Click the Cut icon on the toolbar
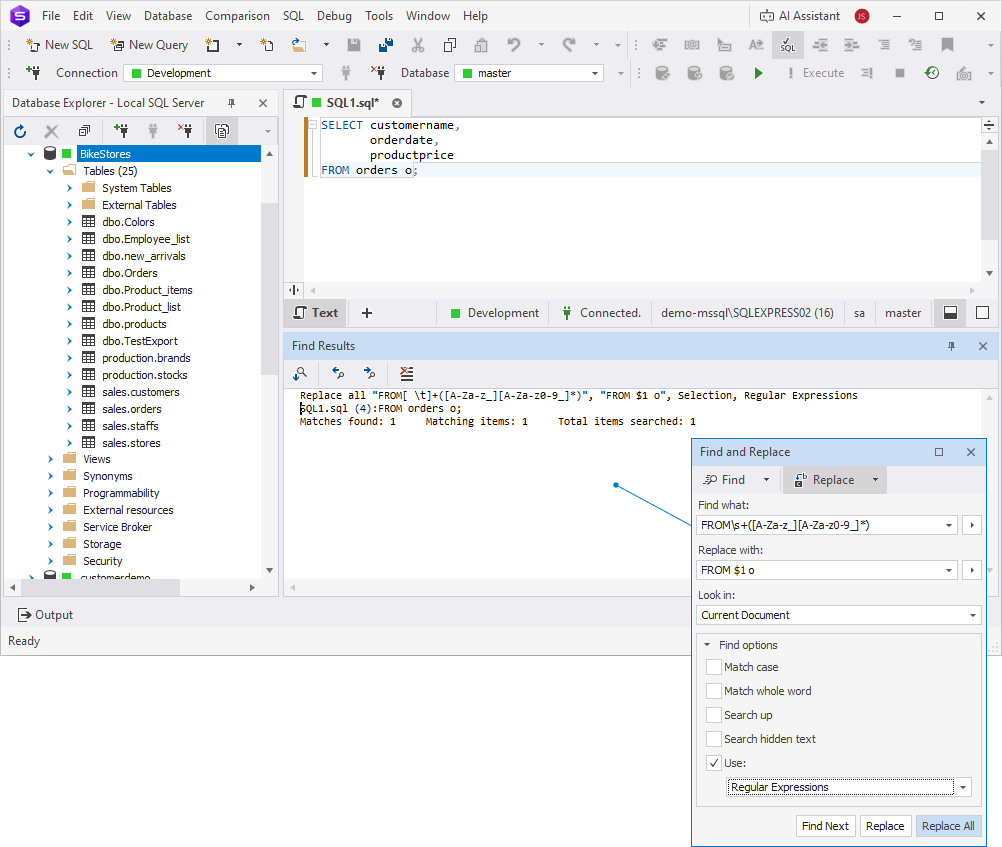This screenshot has height=847, width=1002. (x=419, y=45)
